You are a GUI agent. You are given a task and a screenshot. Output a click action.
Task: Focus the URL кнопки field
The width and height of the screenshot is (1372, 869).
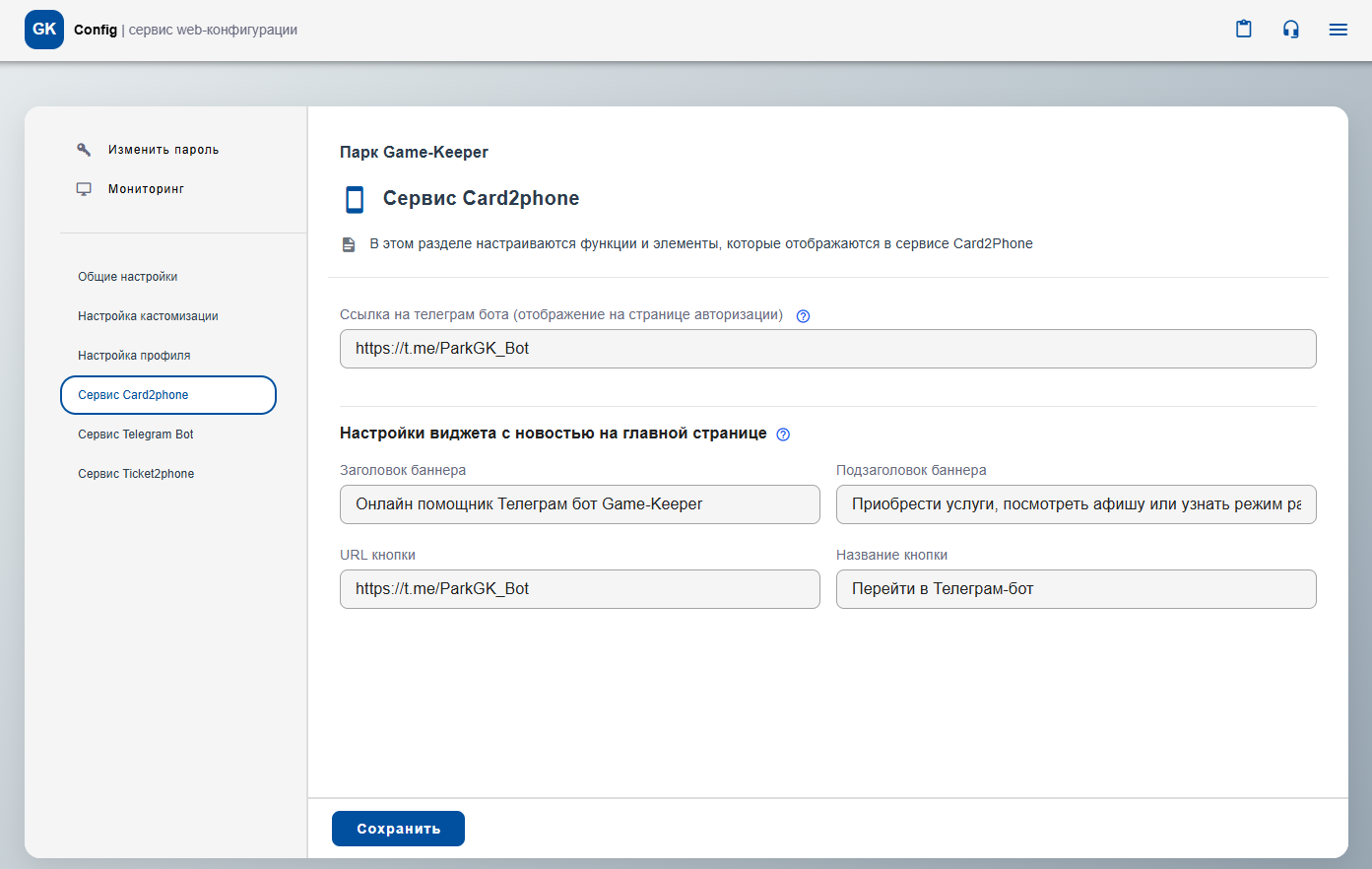click(580, 589)
